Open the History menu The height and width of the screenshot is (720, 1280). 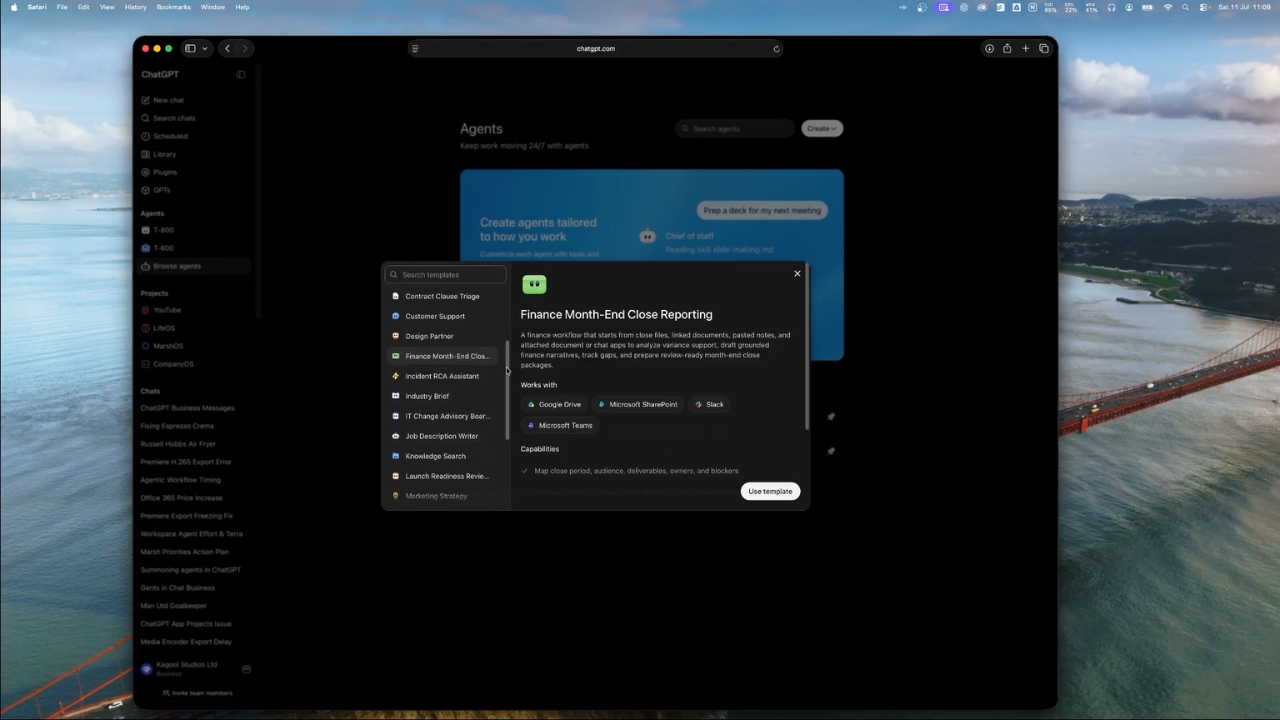tap(135, 7)
